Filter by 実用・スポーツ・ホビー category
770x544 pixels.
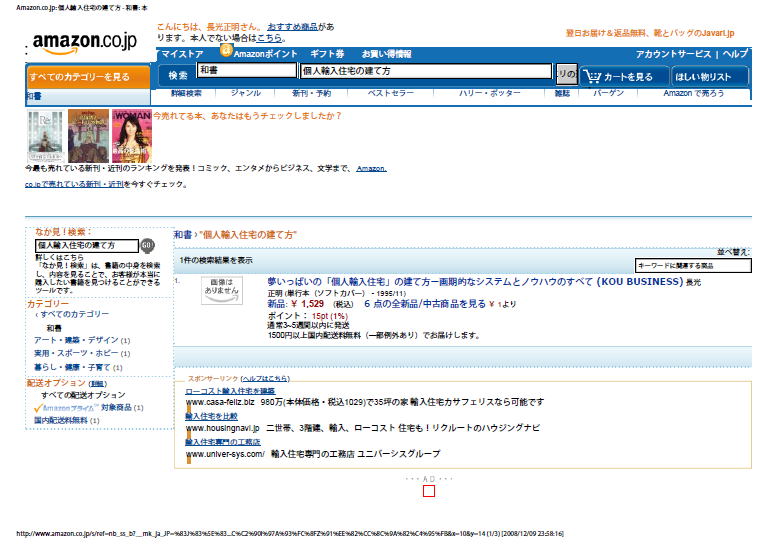(76, 354)
